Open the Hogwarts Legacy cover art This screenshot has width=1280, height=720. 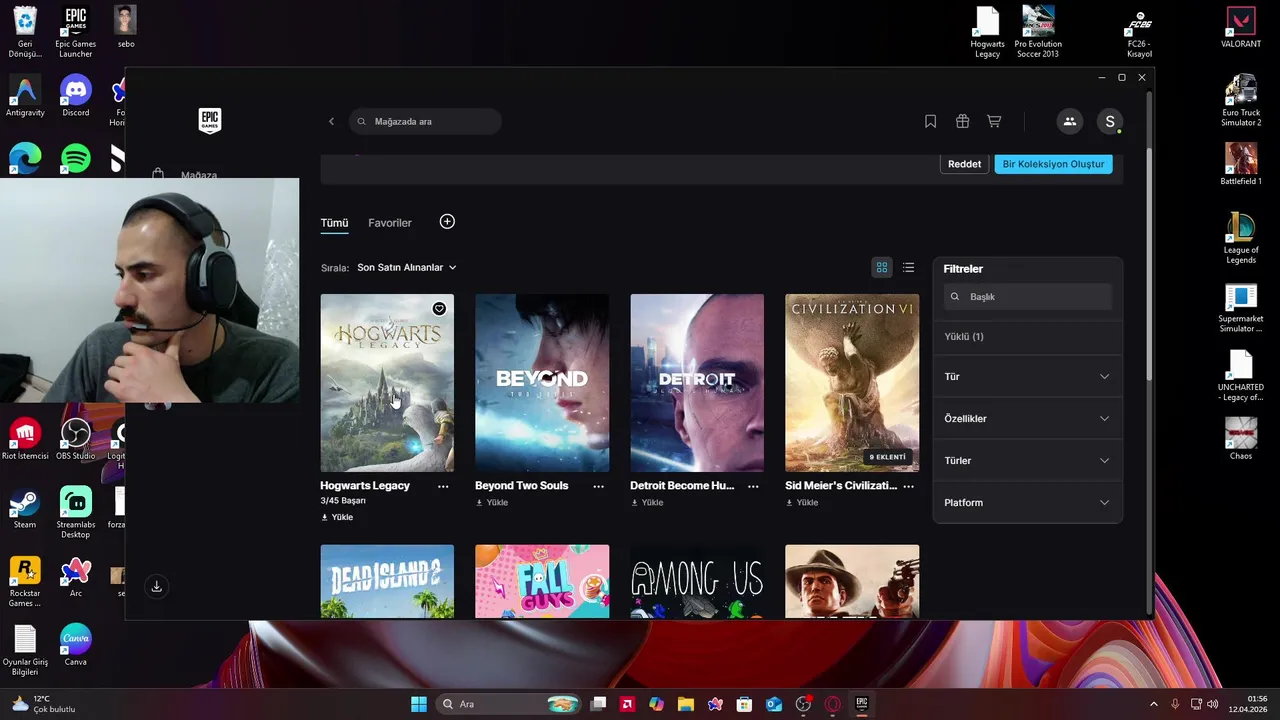coord(387,382)
